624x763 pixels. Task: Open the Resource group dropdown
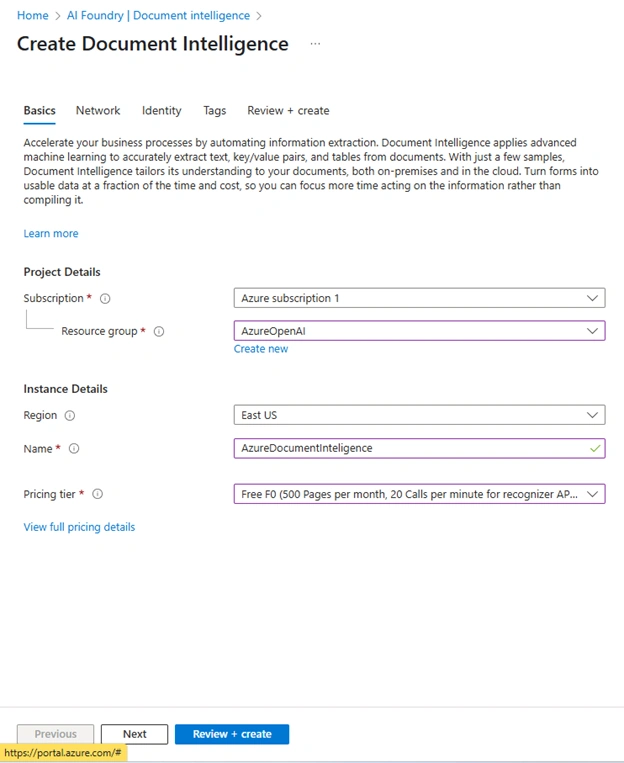click(x=420, y=331)
